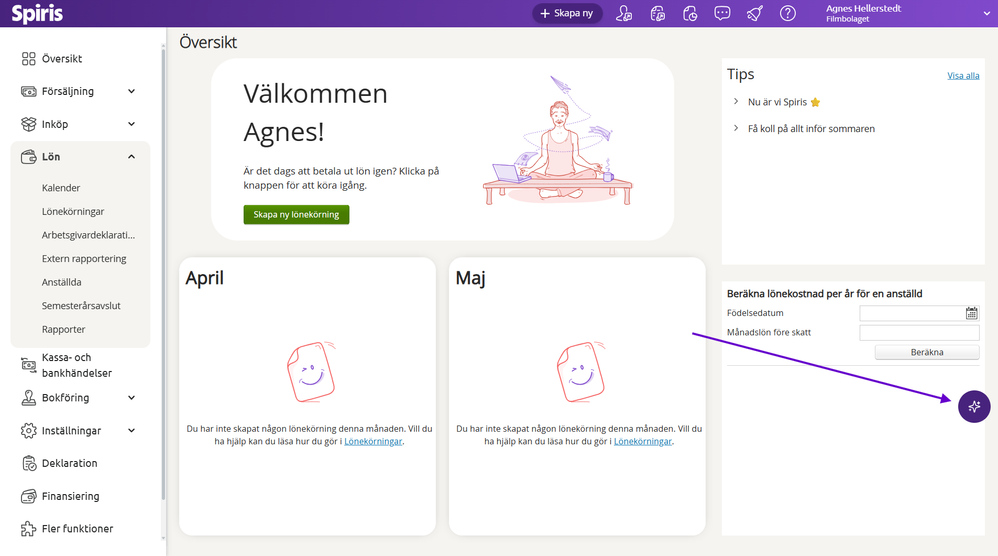The width and height of the screenshot is (998, 556).
Task: Collapse the Lön menu section
Action: click(x=131, y=157)
